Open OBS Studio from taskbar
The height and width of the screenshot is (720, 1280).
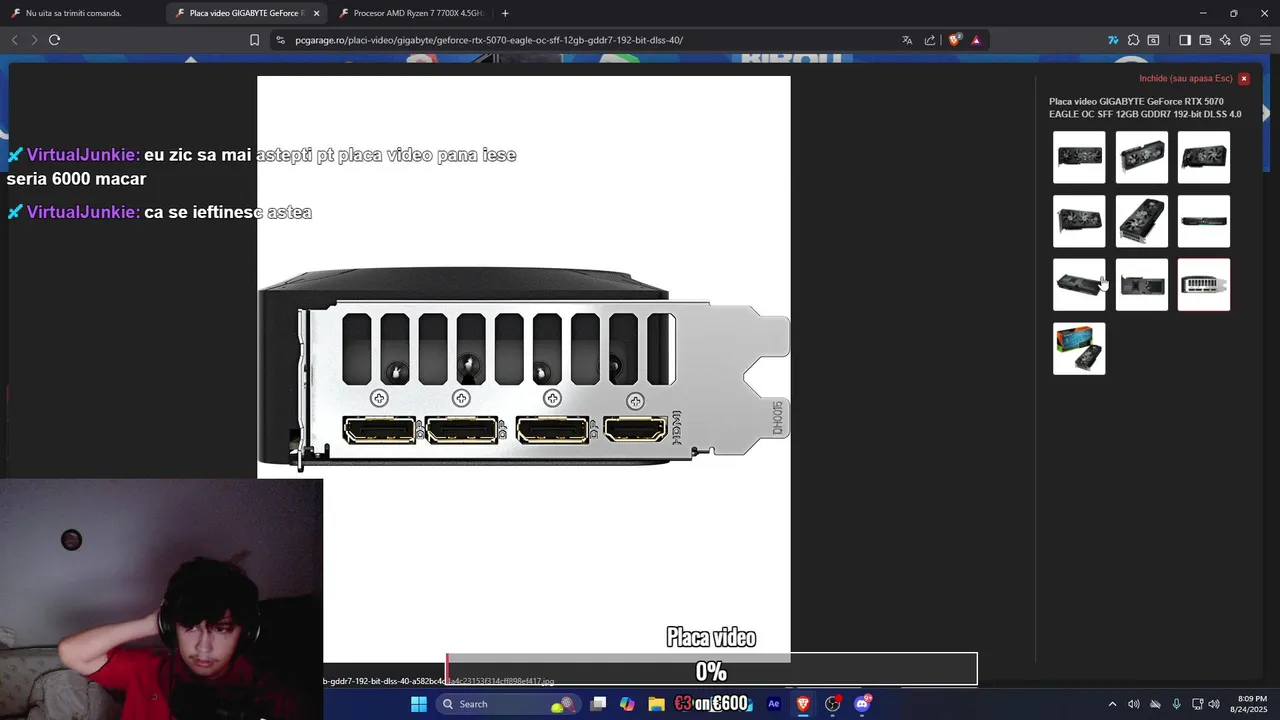(832, 704)
